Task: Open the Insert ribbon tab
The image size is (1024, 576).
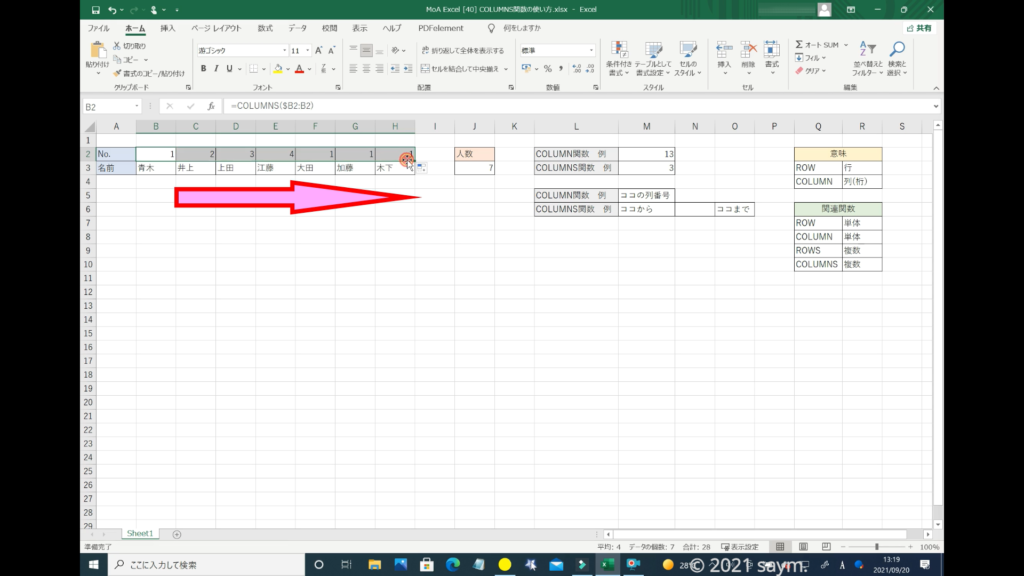Action: (x=168, y=29)
